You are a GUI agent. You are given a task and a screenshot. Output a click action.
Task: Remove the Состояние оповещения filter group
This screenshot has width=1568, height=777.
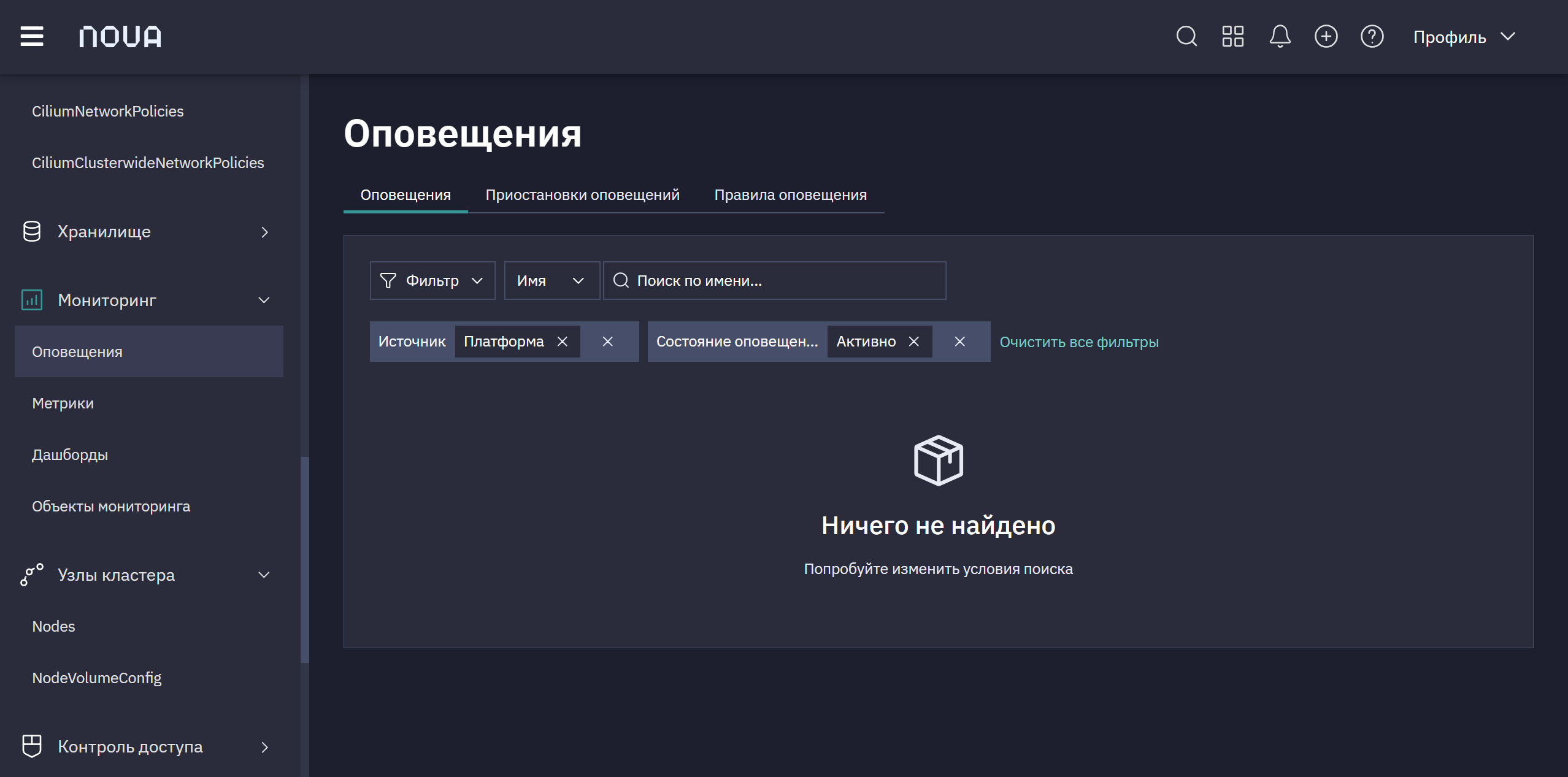pyautogui.click(x=960, y=342)
